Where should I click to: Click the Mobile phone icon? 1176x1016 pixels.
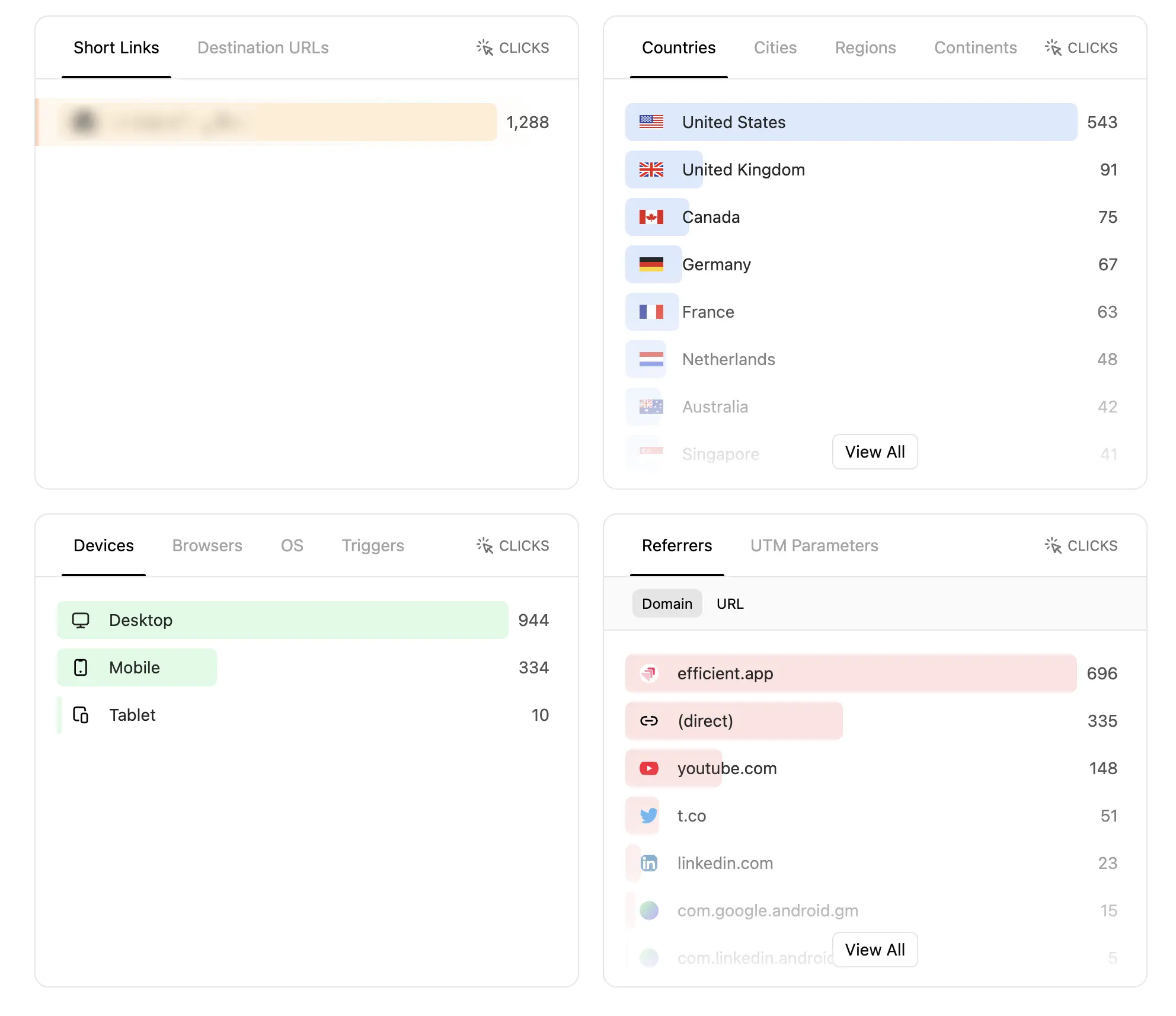(x=81, y=667)
